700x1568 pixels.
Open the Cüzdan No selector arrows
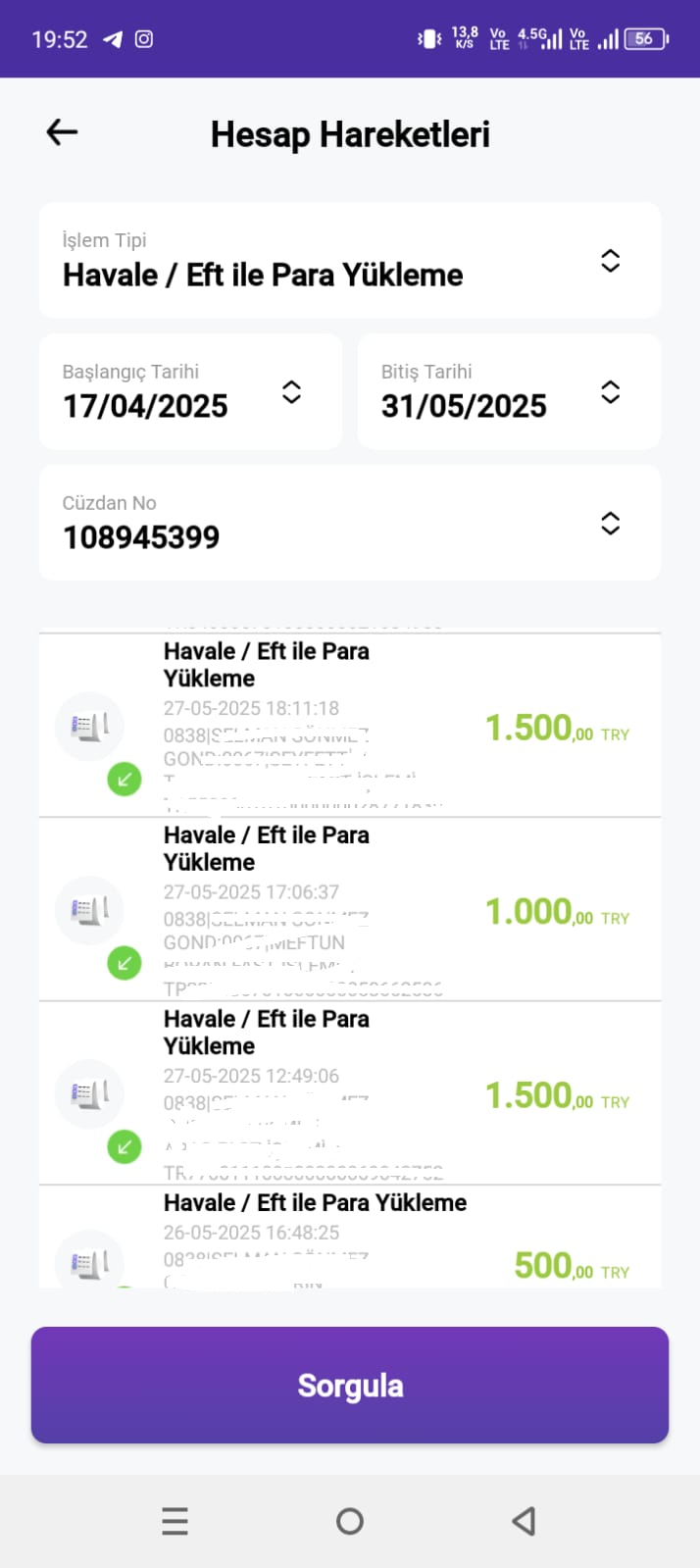click(x=610, y=523)
